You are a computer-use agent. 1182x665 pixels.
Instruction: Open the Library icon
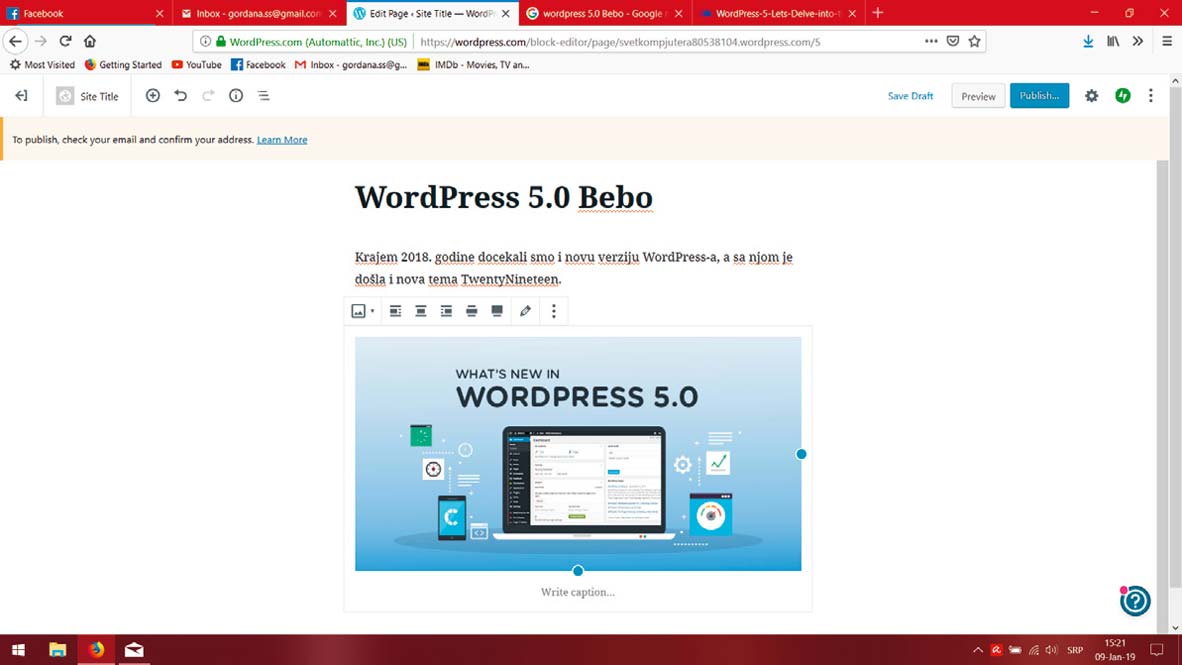[x=1113, y=41]
